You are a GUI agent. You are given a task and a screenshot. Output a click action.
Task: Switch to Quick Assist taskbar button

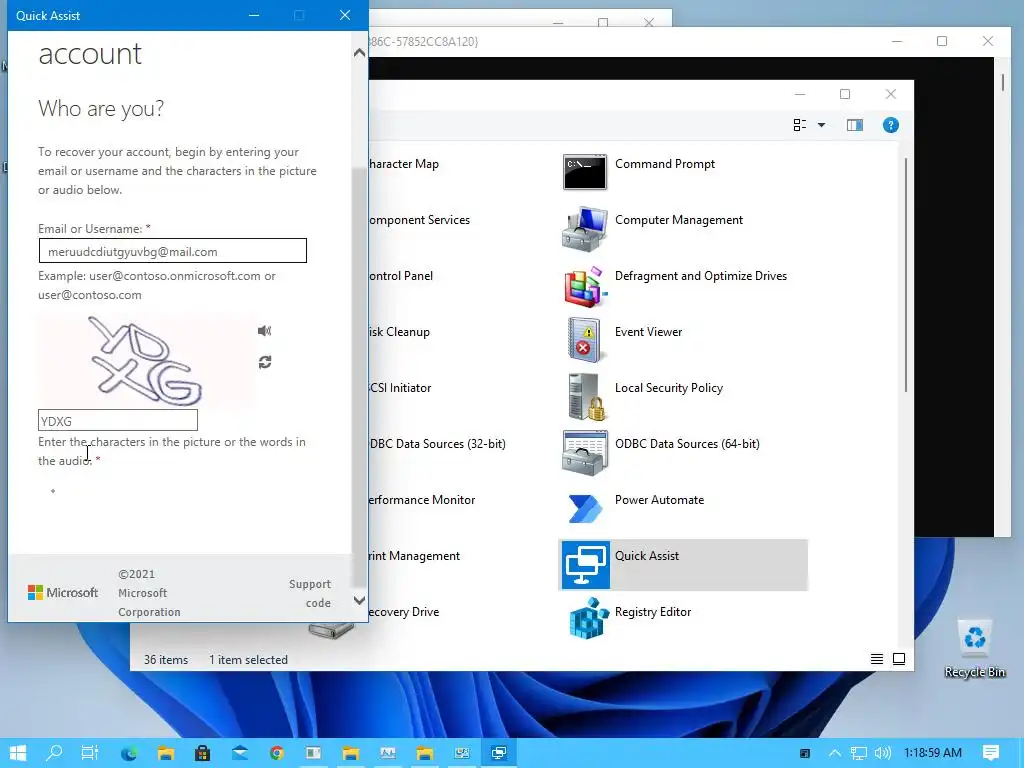tap(499, 753)
